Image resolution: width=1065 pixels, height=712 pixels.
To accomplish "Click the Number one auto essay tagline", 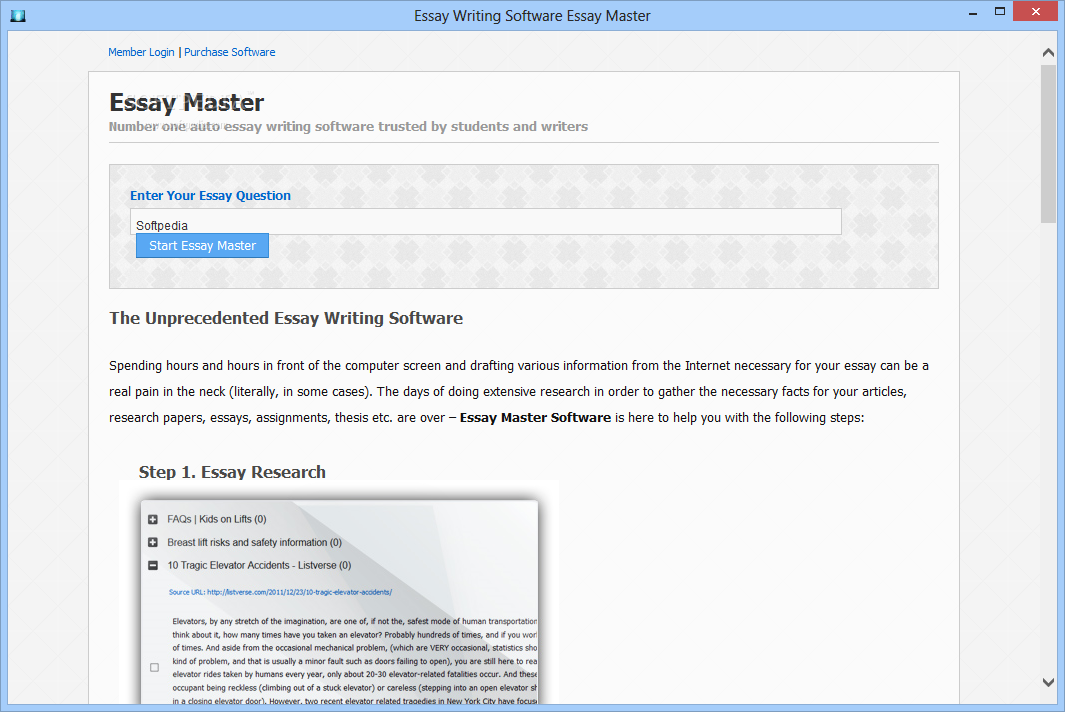I will pyautogui.click(x=348, y=127).
